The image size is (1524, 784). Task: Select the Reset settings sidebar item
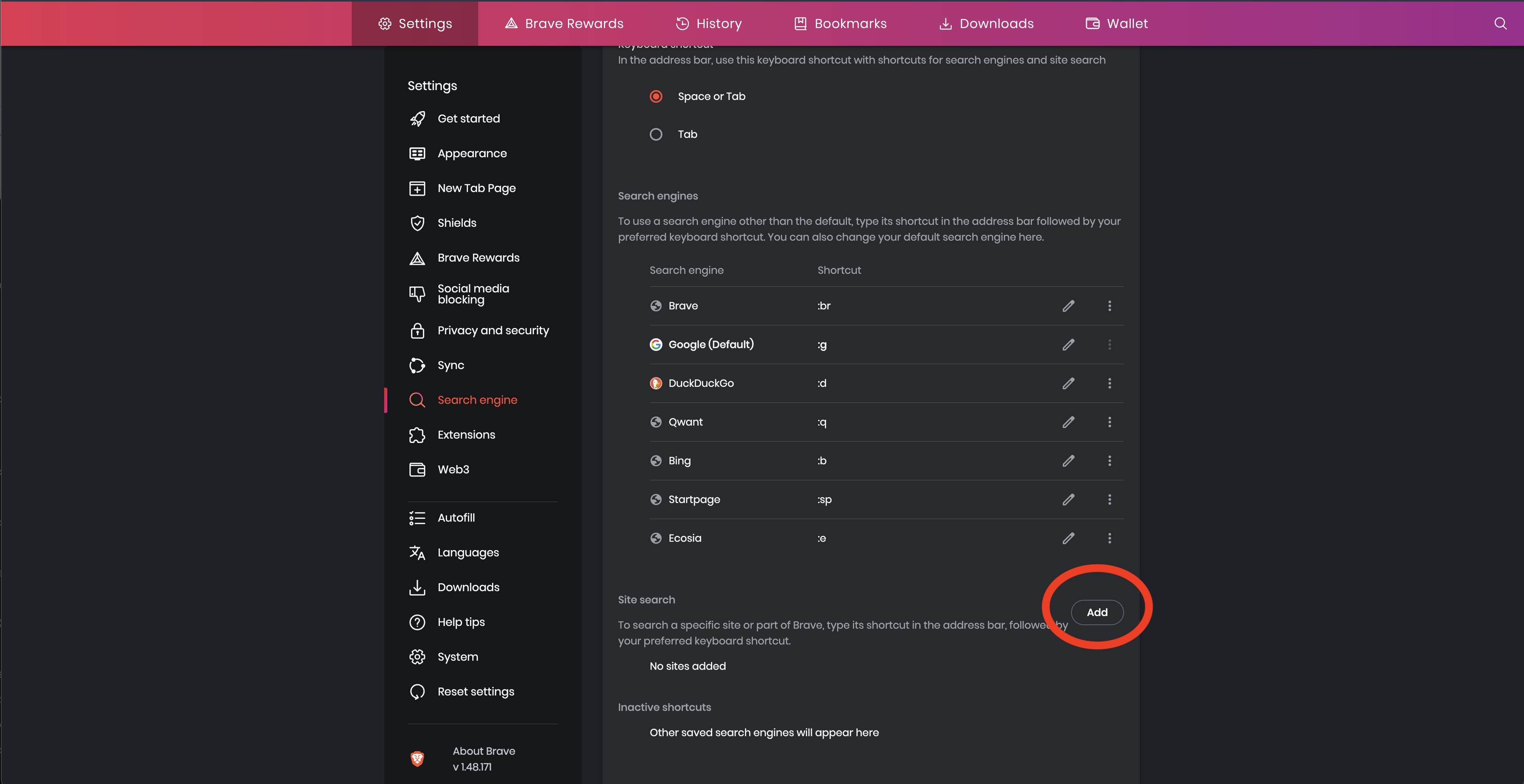(475, 692)
